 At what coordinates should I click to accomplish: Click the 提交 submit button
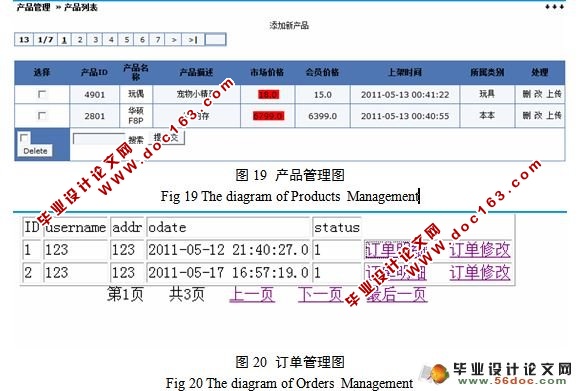pos(166,138)
